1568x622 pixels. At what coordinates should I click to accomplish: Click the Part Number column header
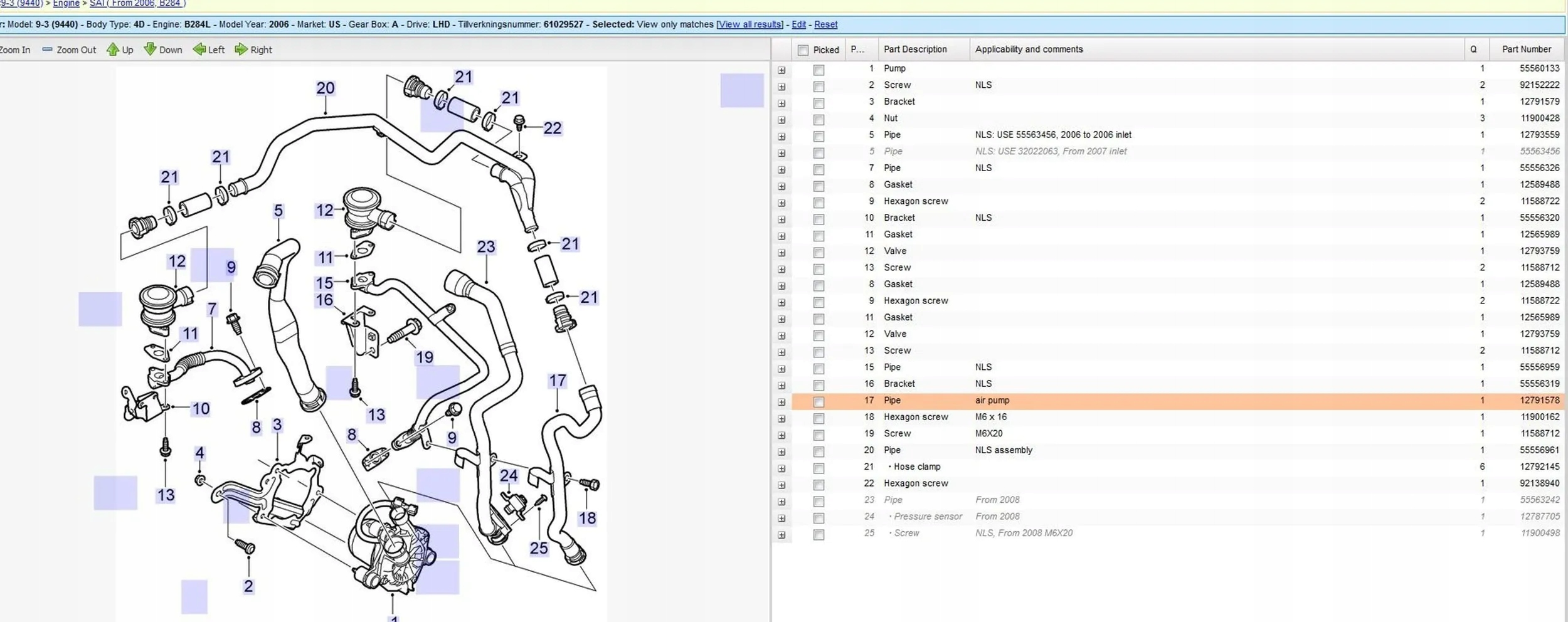[1526, 50]
